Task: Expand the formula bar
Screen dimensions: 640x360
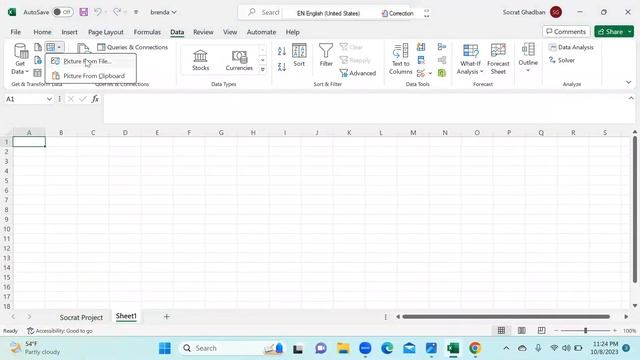Action: (631, 98)
